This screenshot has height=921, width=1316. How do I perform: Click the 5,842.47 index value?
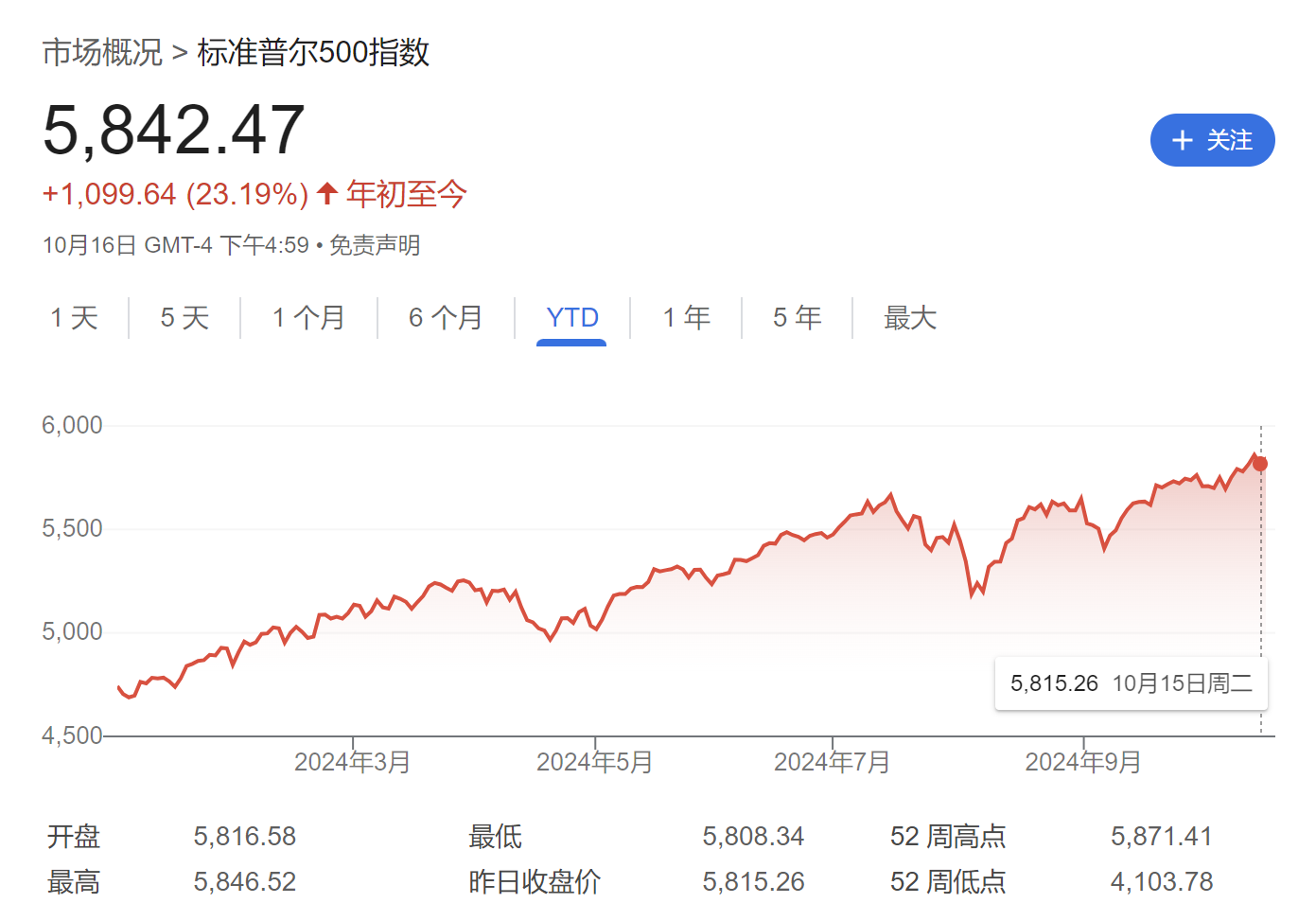(174, 130)
